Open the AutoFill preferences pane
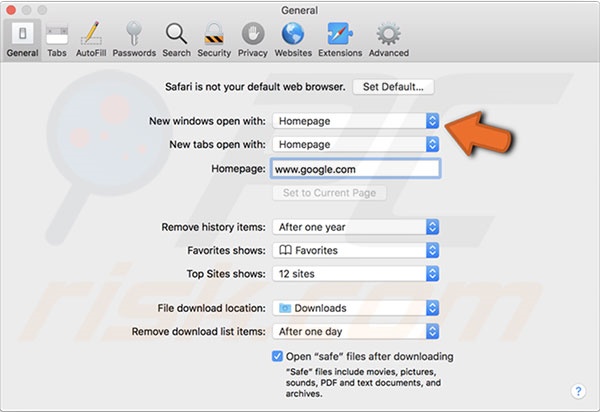600x412 pixels. pyautogui.click(x=93, y=39)
